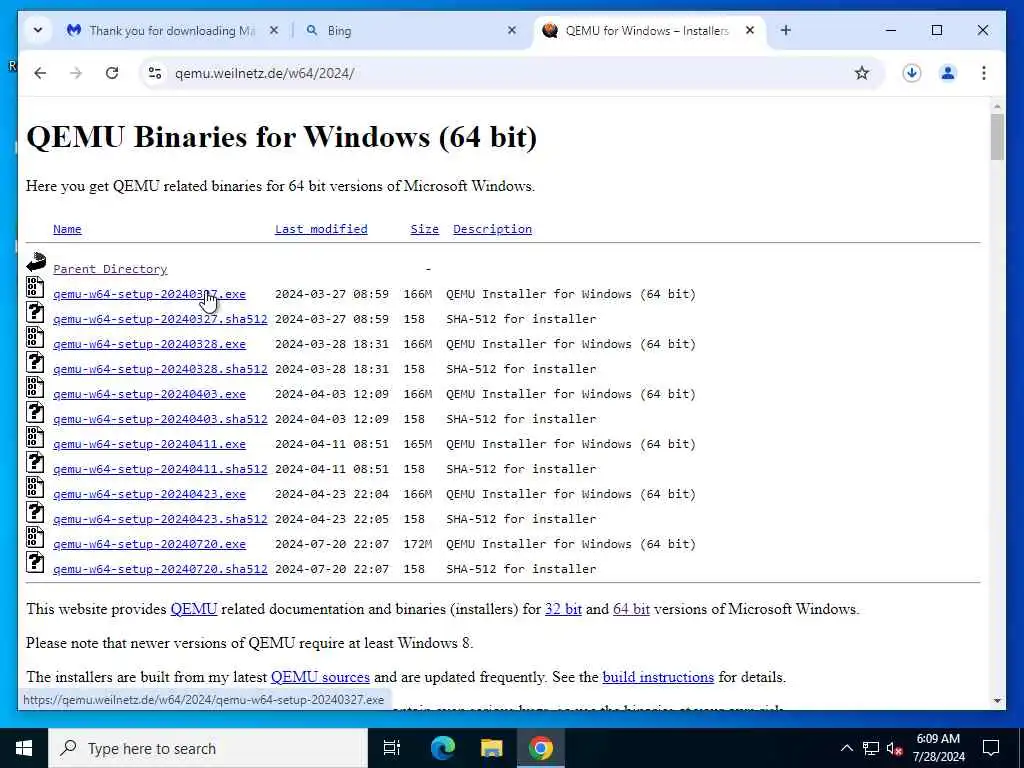Image resolution: width=1024 pixels, height=768 pixels.
Task: Download qemu-w64-setup-20240327.exe
Action: (x=150, y=295)
